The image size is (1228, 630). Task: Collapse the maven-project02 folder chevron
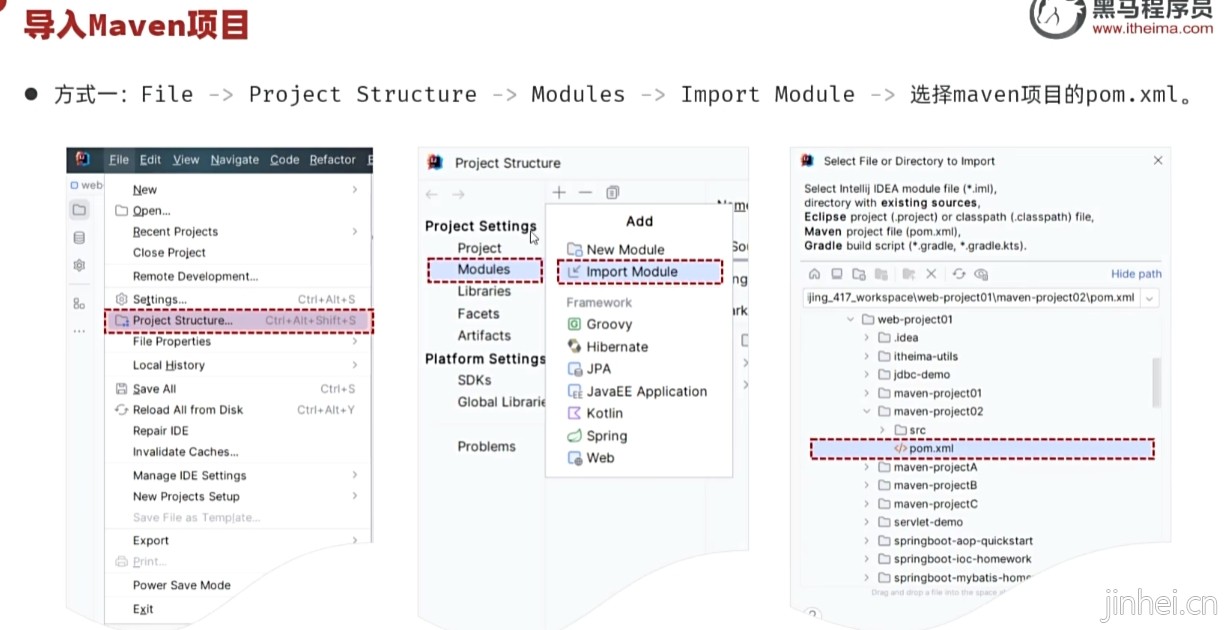click(867, 411)
